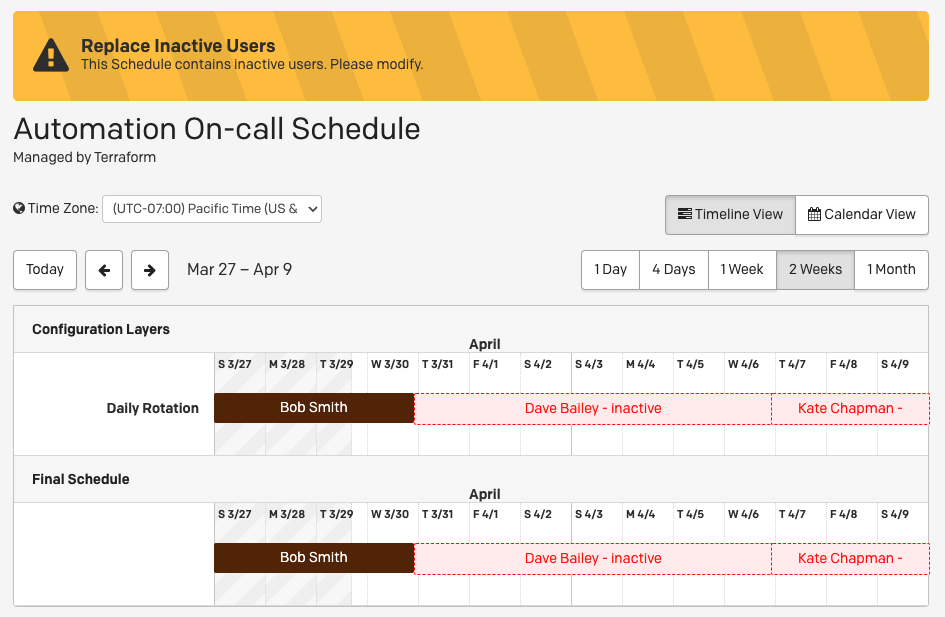Click the warning triangle icon in banner
Screen dimensions: 945x617
pos(51,55)
